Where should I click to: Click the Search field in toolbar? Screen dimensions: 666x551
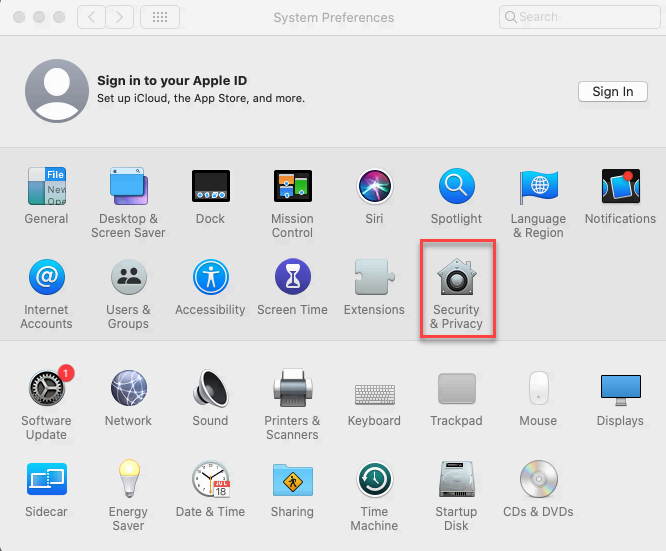(572, 17)
